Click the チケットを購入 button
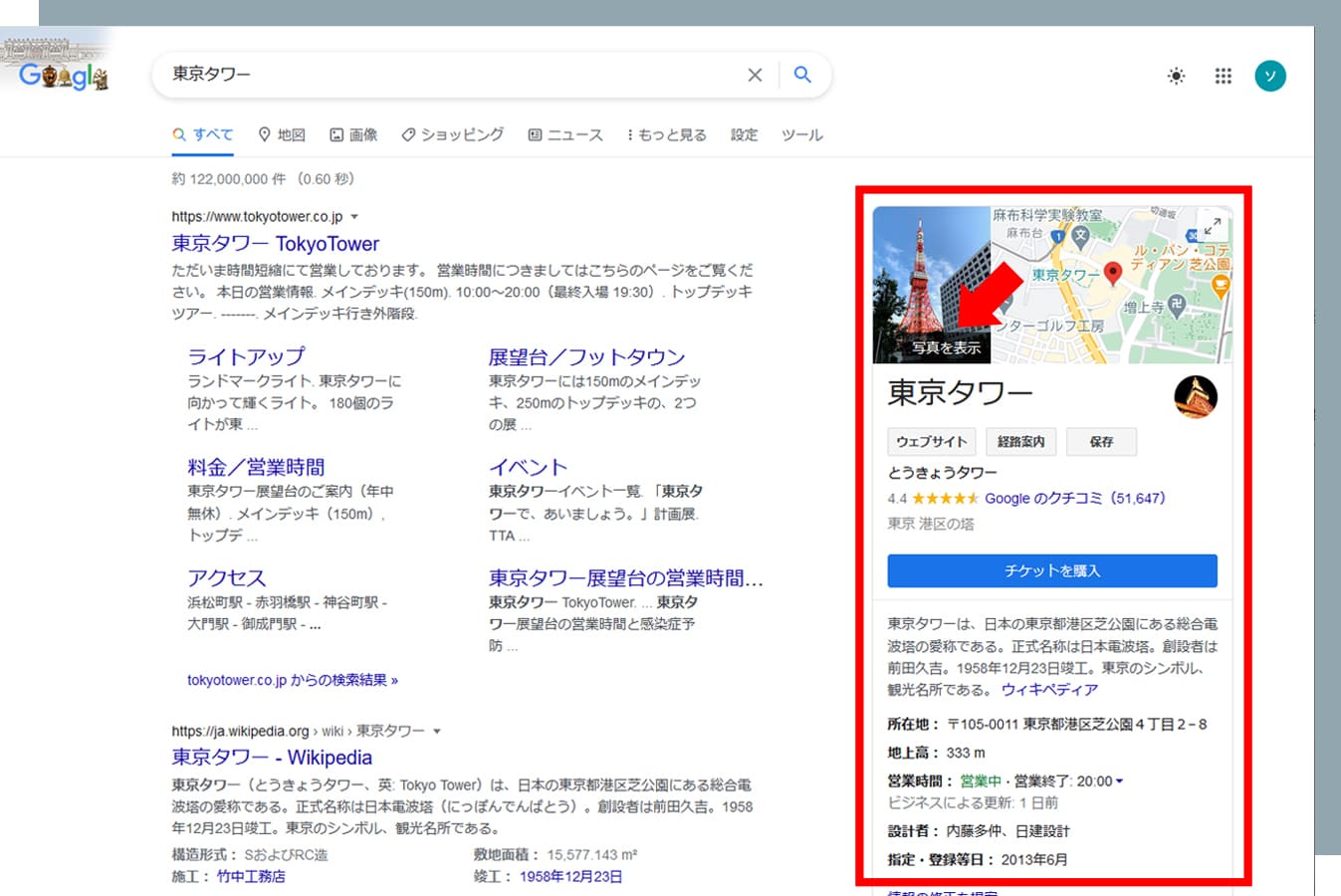 click(1051, 570)
